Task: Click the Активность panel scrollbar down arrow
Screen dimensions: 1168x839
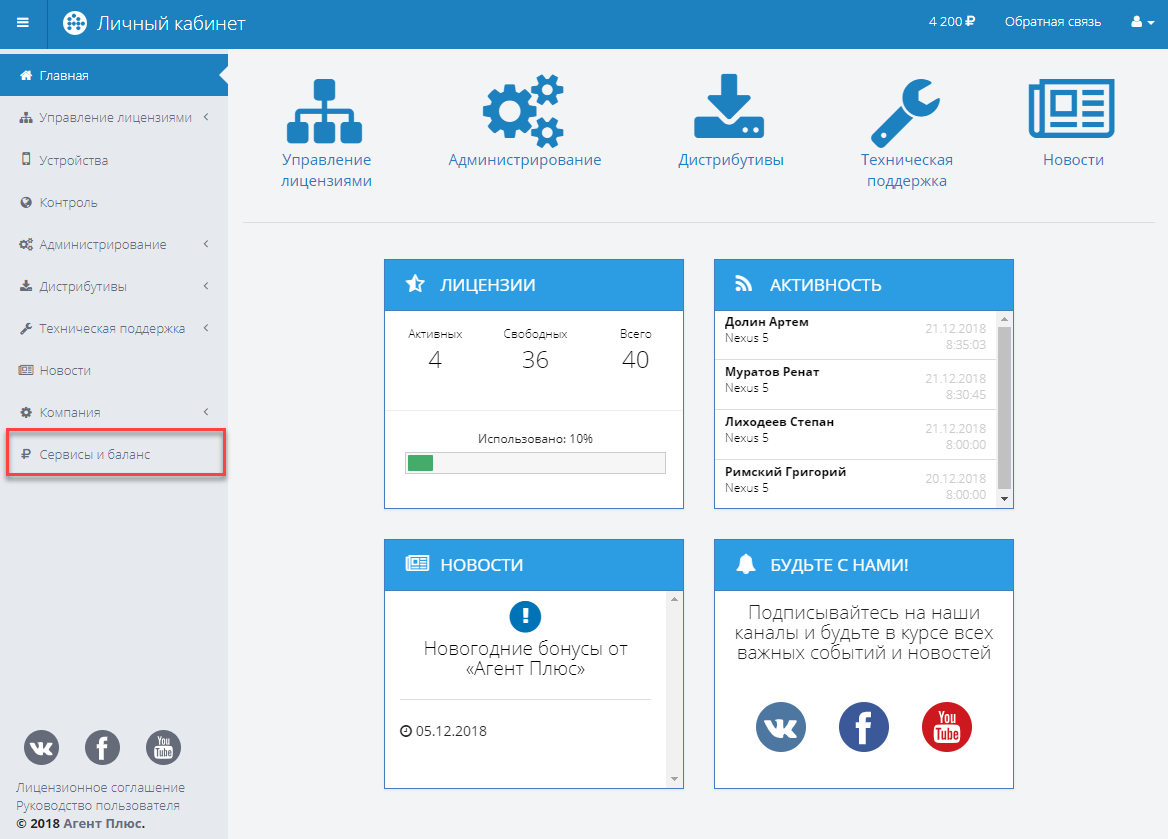Action: tap(1005, 497)
